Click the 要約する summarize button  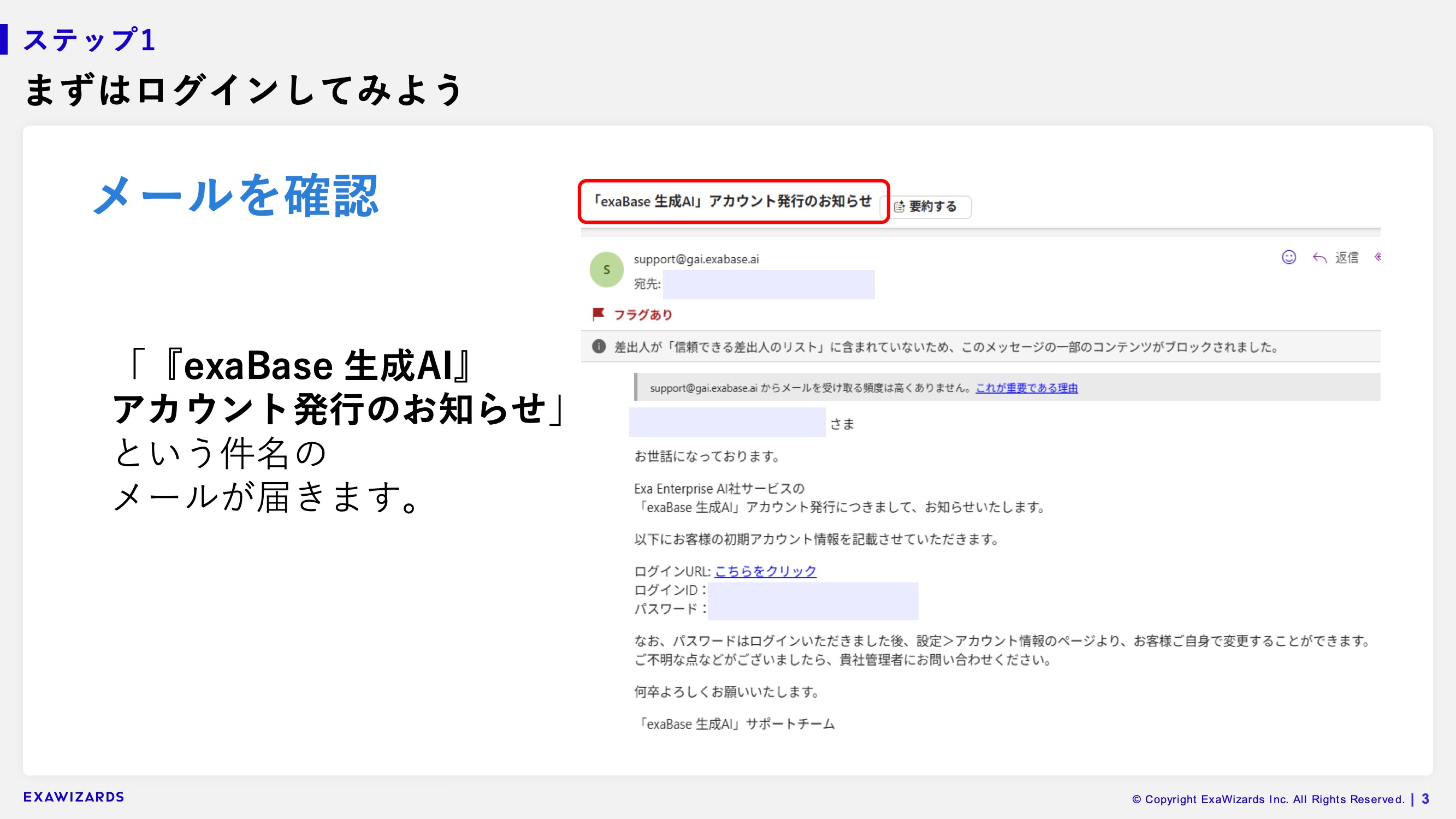(926, 207)
